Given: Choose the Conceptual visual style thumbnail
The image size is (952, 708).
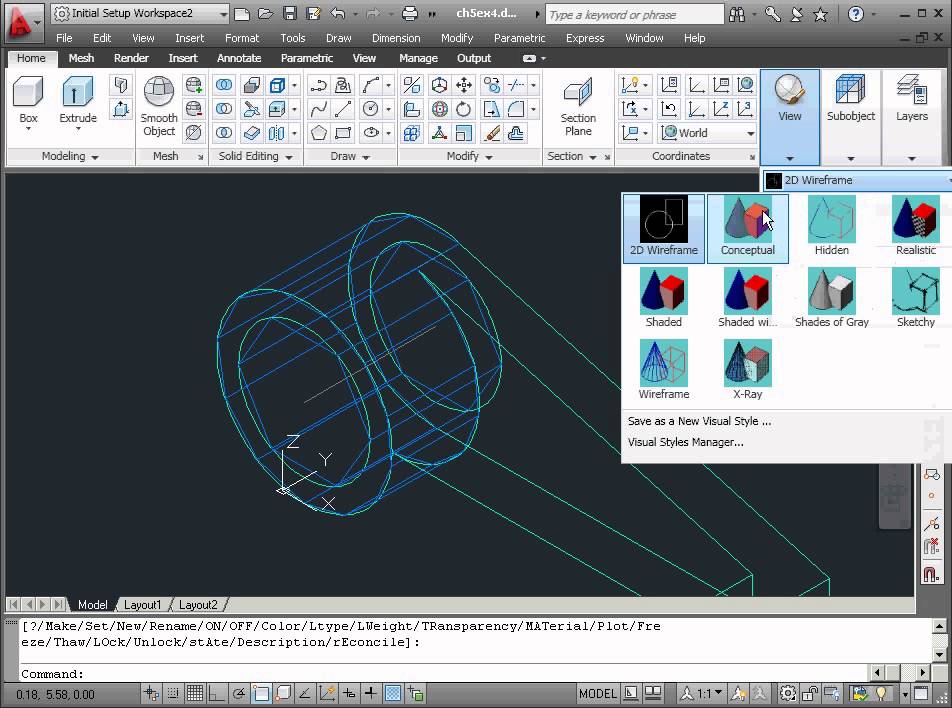Looking at the screenshot, I should point(747,227).
